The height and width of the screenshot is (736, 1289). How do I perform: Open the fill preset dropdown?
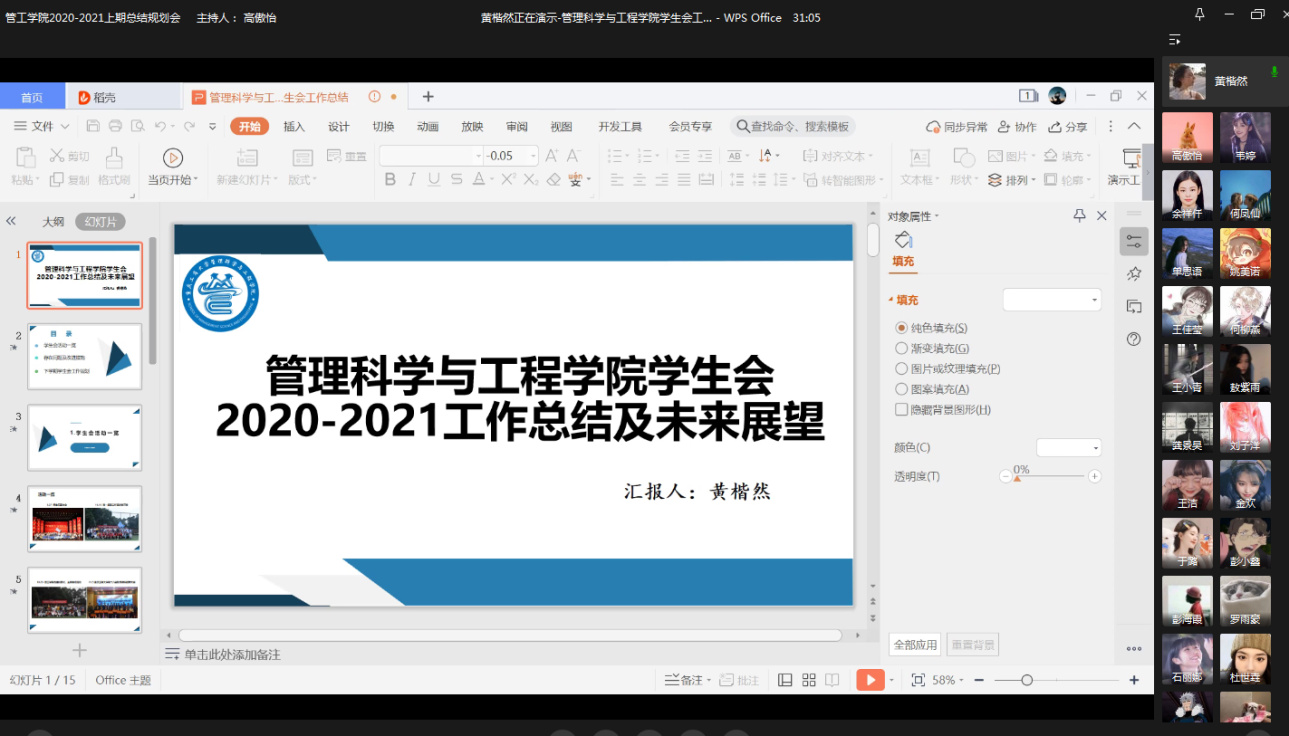pyautogui.click(x=1051, y=300)
